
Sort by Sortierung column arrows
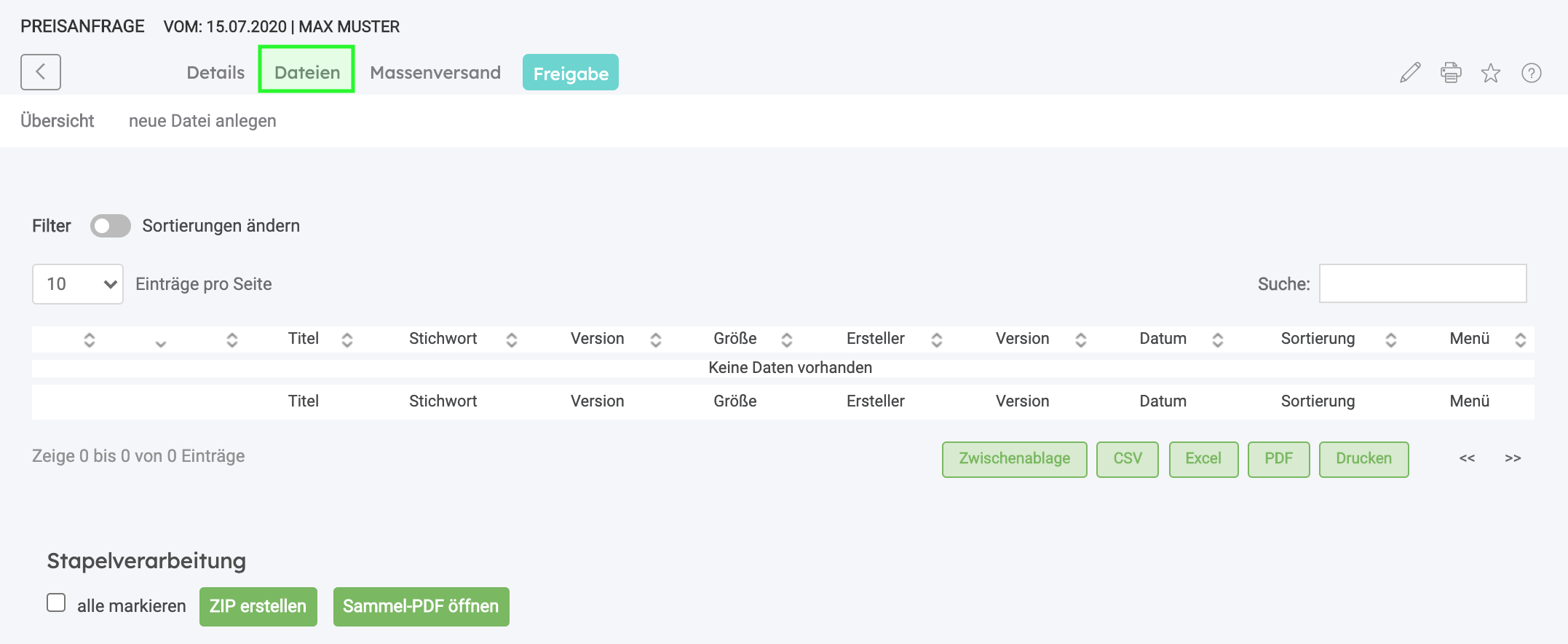pos(1390,339)
